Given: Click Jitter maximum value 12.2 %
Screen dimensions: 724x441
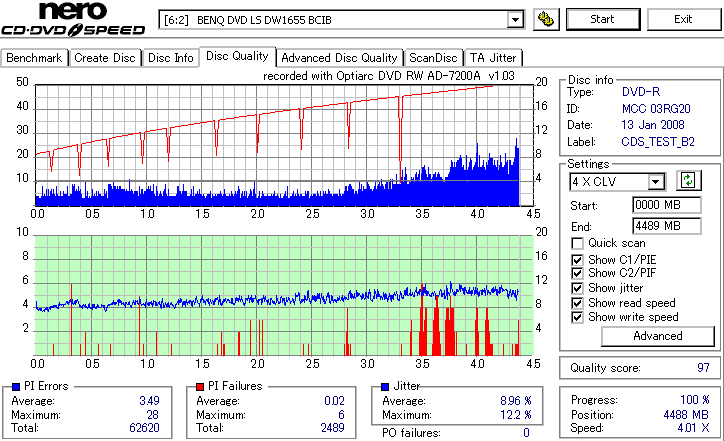Looking at the screenshot, I should coord(516,415).
